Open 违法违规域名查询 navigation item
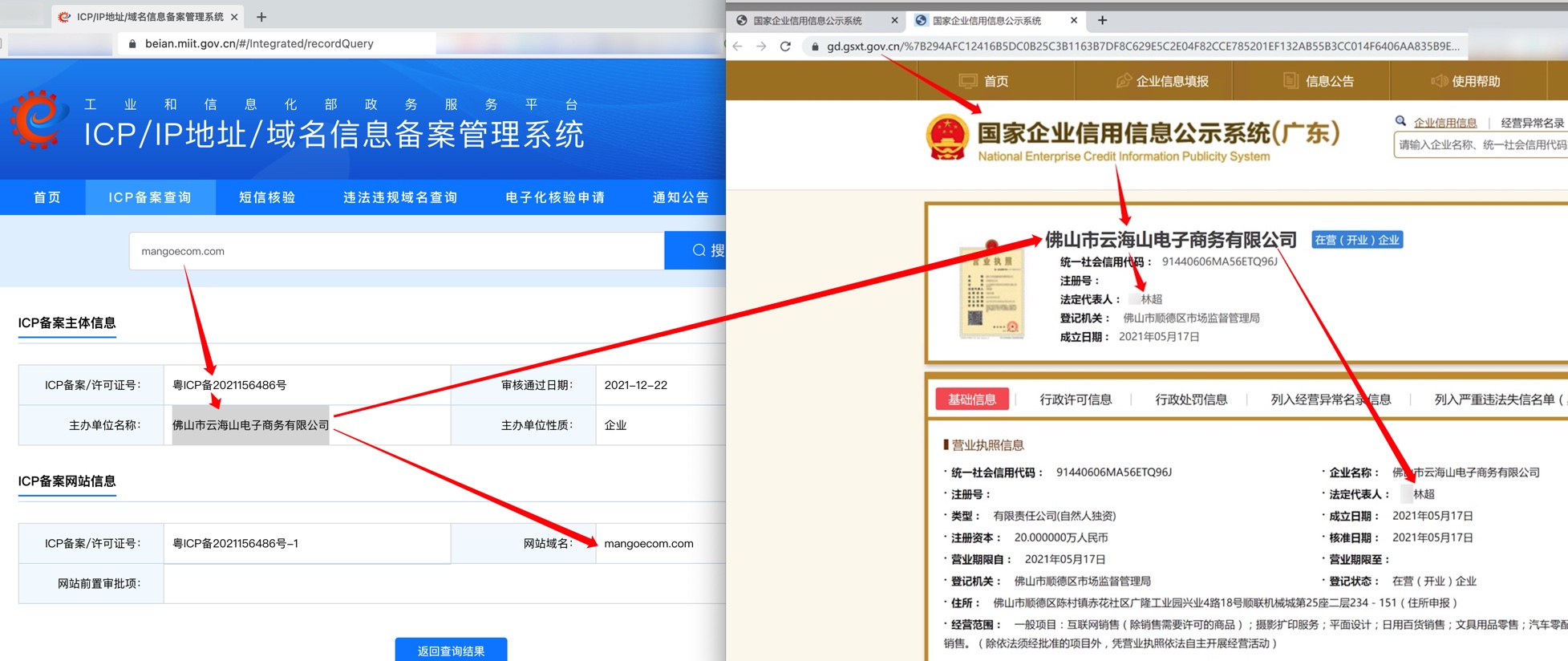 (400, 197)
